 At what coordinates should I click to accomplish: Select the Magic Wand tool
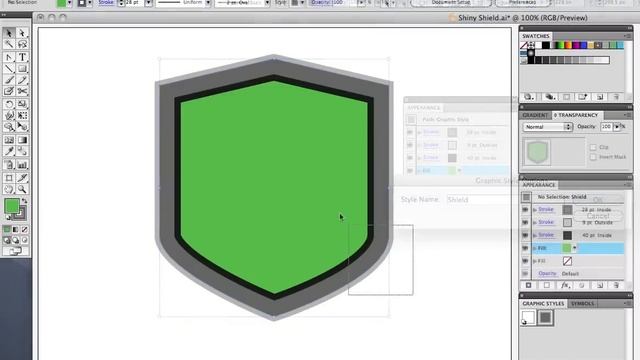[x=9, y=44]
